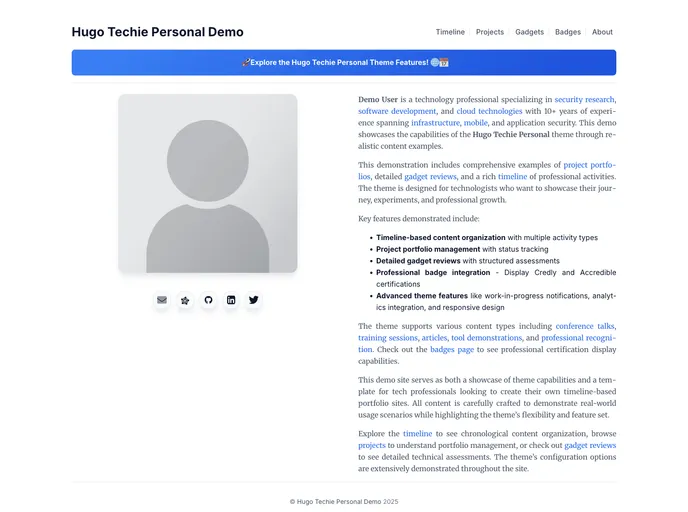The height and width of the screenshot is (512, 688).
Task: Open the GitHub profile icon
Action: pos(208,300)
